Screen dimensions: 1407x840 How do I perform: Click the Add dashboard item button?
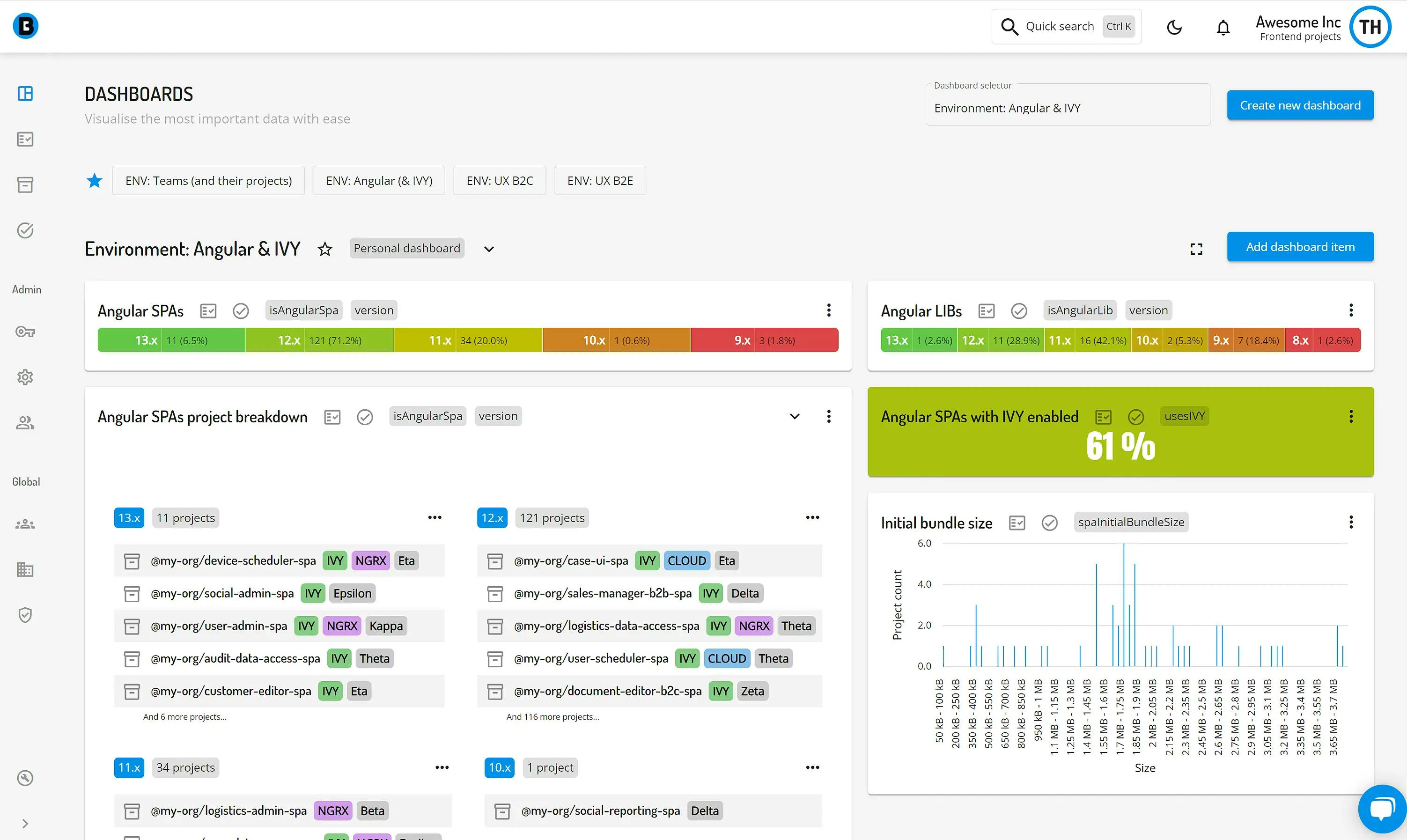[1300, 246]
